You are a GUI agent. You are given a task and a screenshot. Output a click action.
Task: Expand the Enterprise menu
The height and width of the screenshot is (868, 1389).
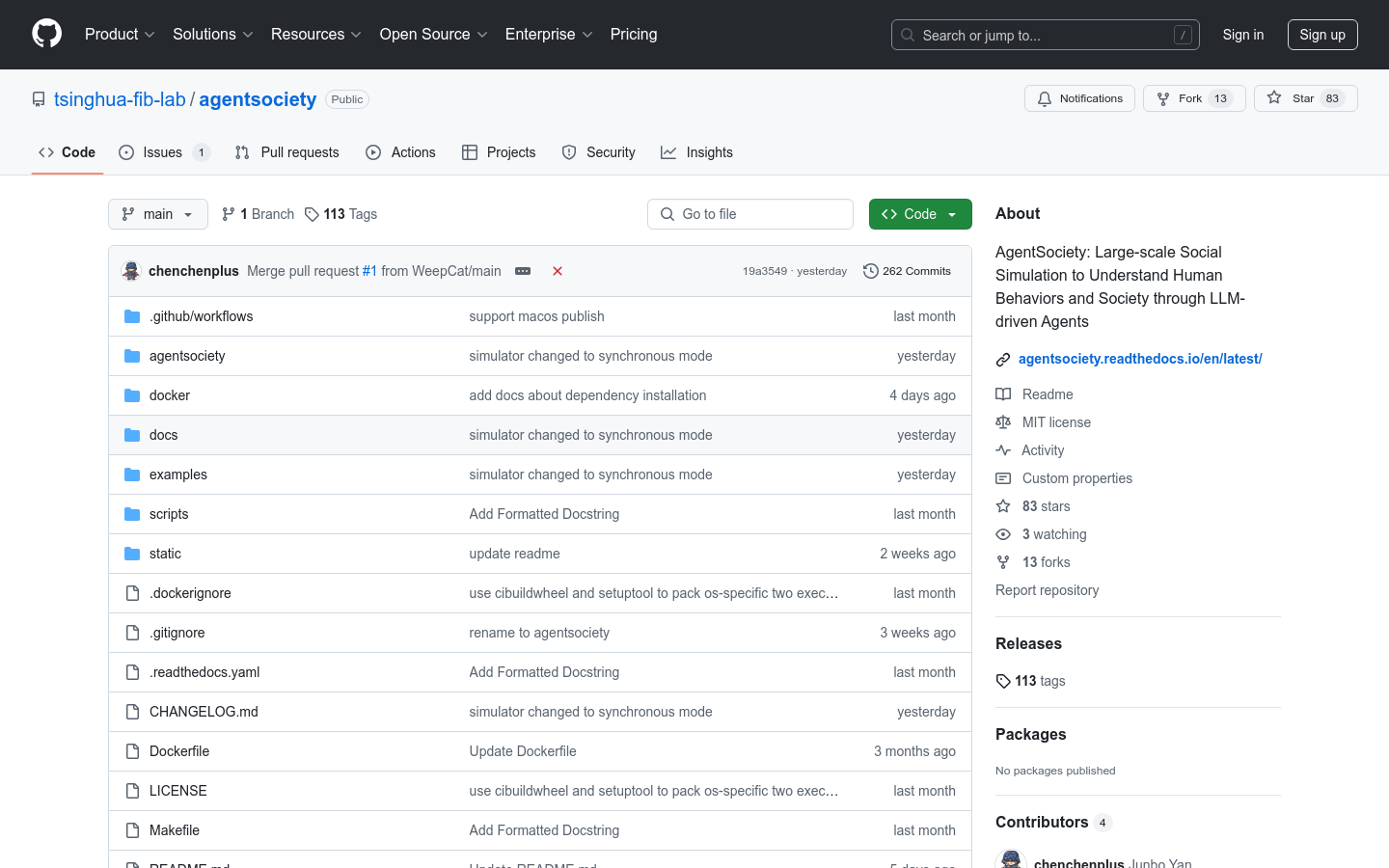coord(549,34)
